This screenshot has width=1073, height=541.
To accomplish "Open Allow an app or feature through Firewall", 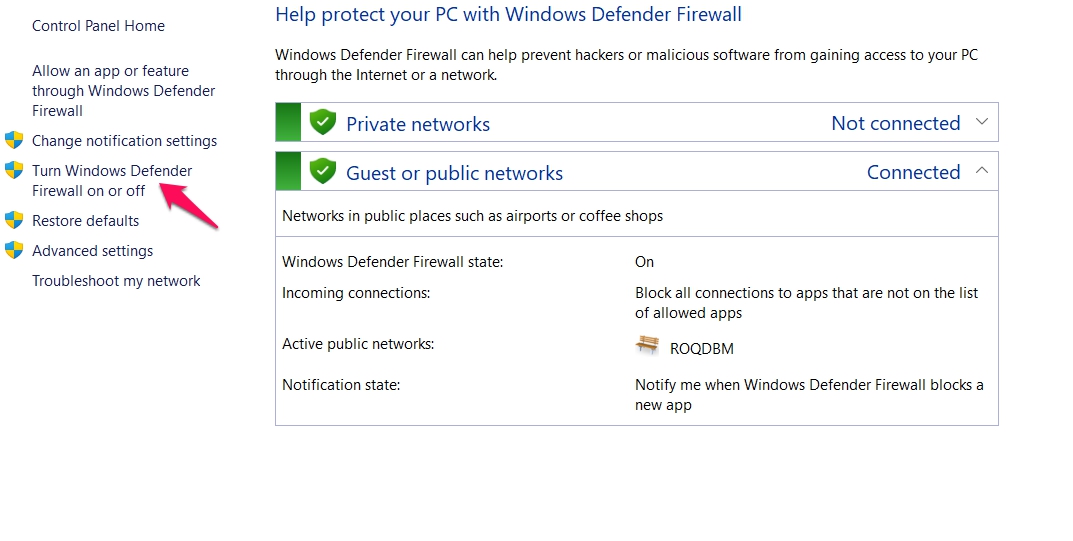I will [124, 91].
